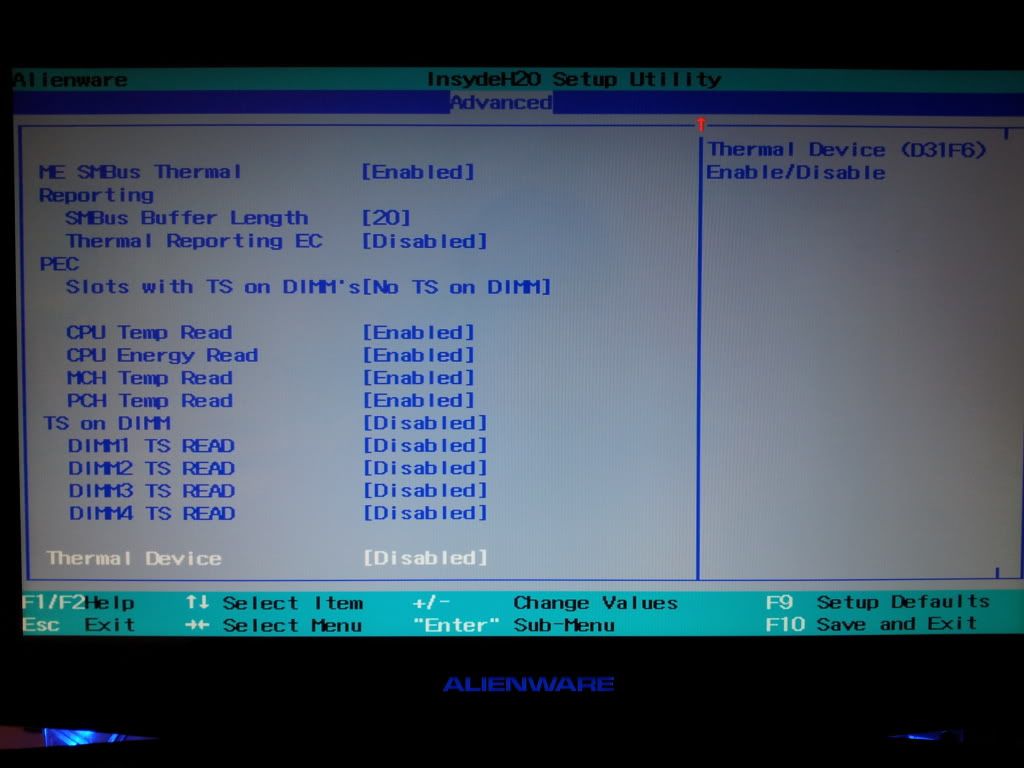Click the F1/F2 Help hint

[x=78, y=602]
